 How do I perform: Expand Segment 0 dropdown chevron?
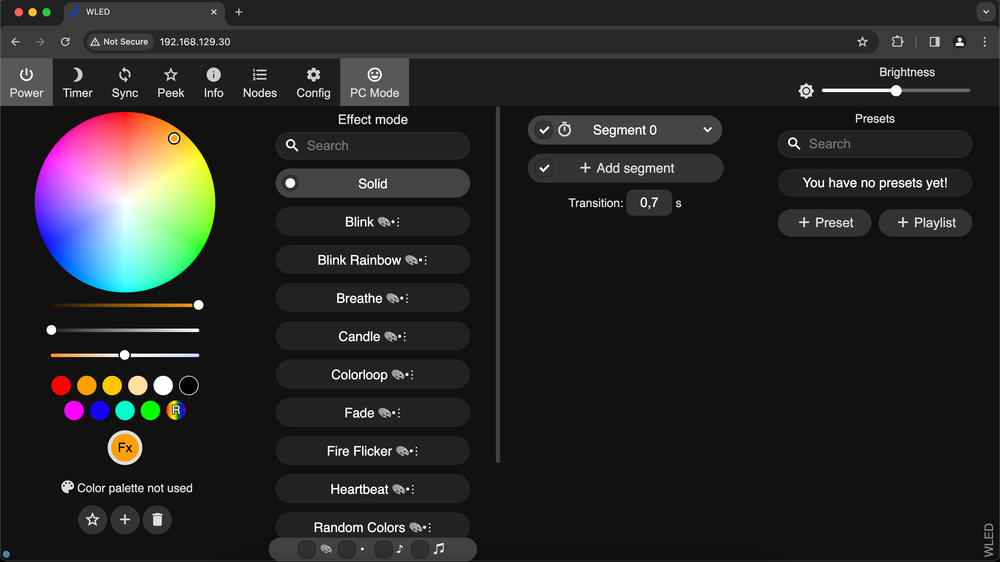click(x=707, y=130)
